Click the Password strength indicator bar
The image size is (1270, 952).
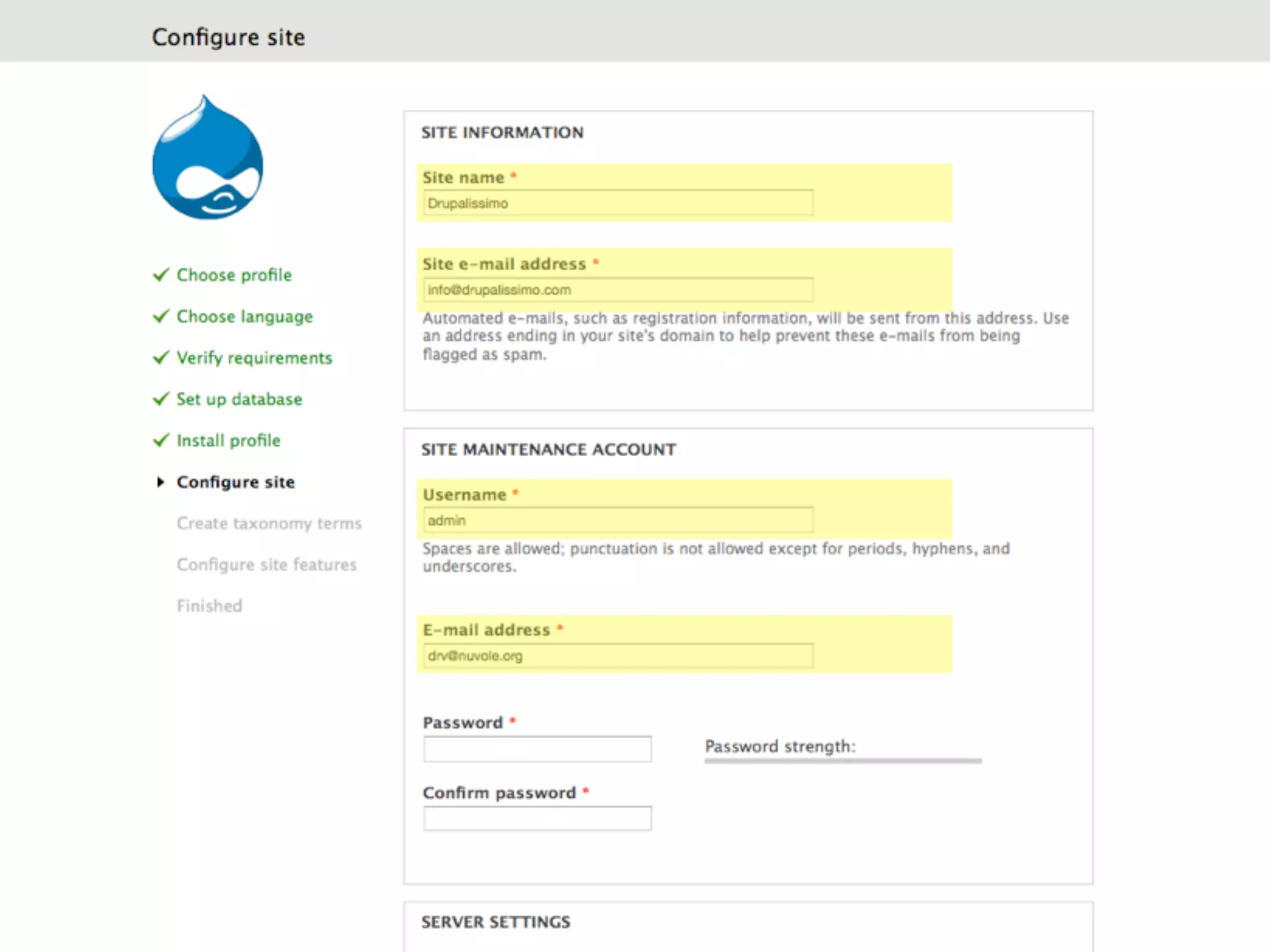tap(843, 760)
